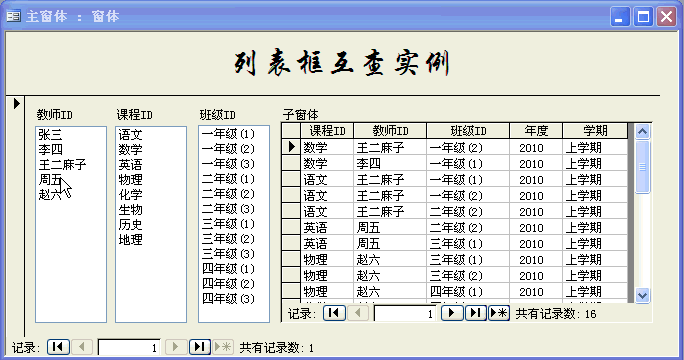
Task: Click row selector of current 数学 王二麻子 row
Action: coord(291,147)
